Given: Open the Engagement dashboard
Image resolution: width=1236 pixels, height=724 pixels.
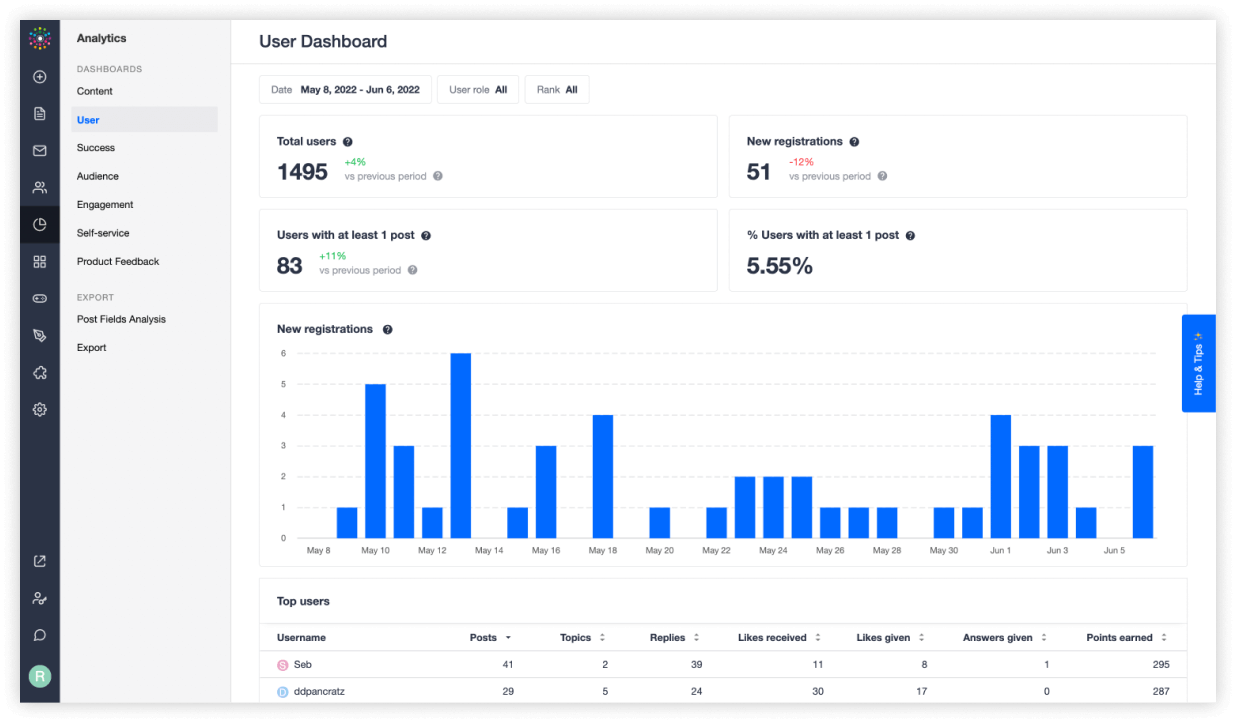Looking at the screenshot, I should (x=103, y=204).
